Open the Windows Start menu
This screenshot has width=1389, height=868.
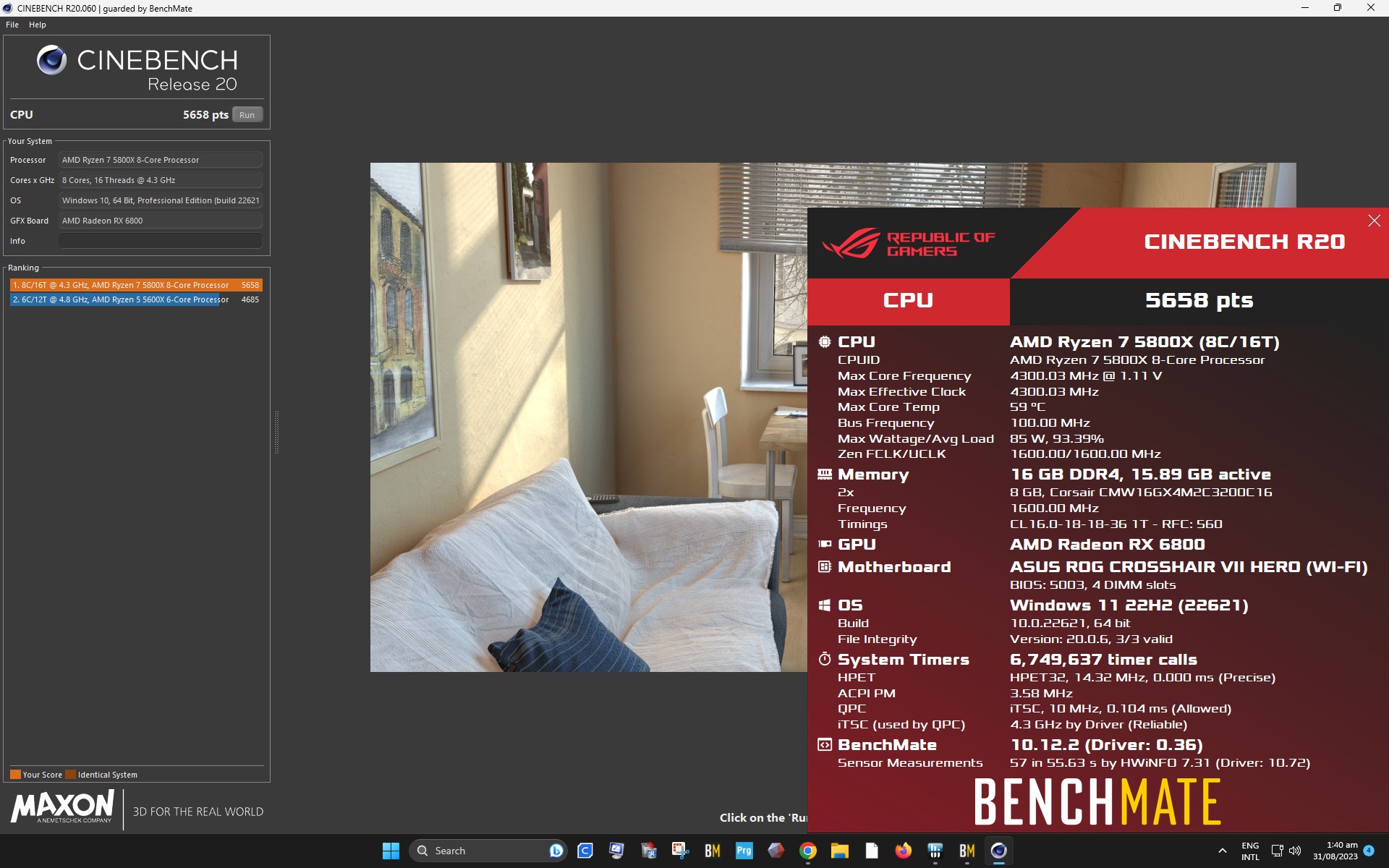point(391,851)
